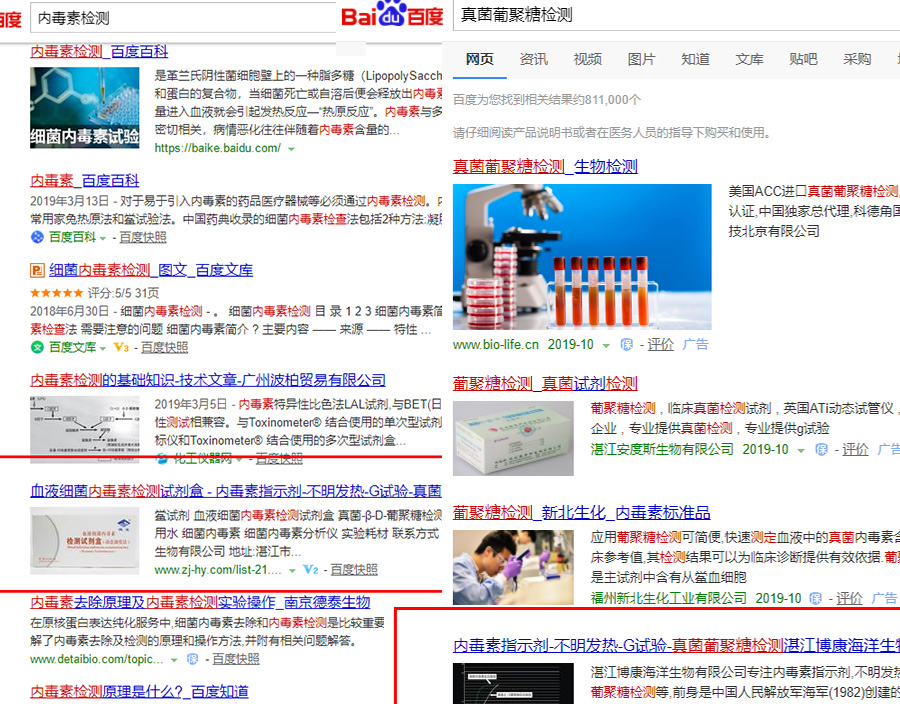Open the 广州波柏贸易有限公司 内毒素检测的基础知识 link
Screen dimensions: 900x704
click(x=208, y=380)
